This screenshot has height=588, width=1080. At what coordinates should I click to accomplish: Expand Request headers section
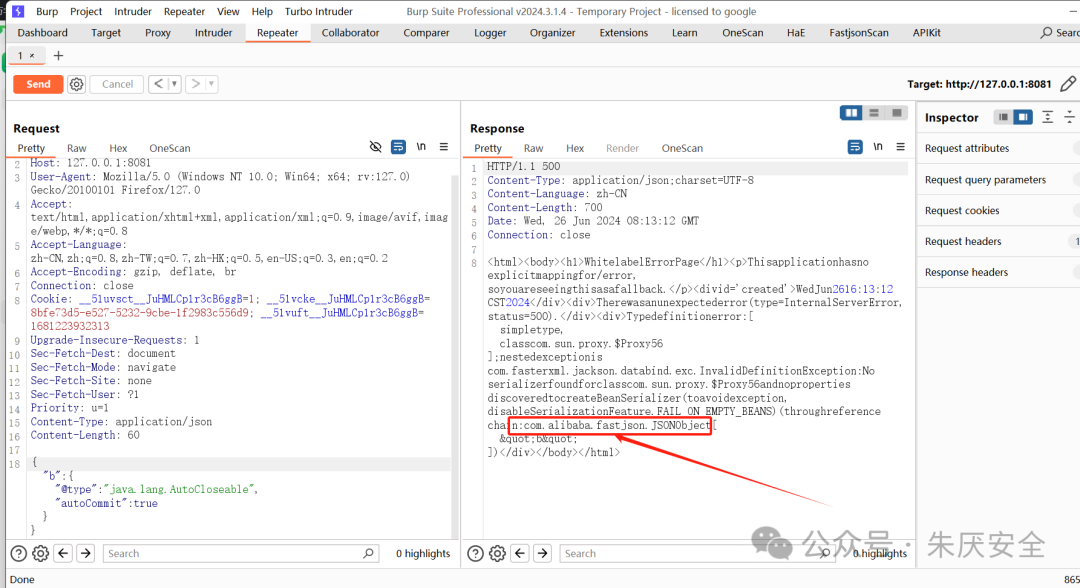tap(999, 242)
